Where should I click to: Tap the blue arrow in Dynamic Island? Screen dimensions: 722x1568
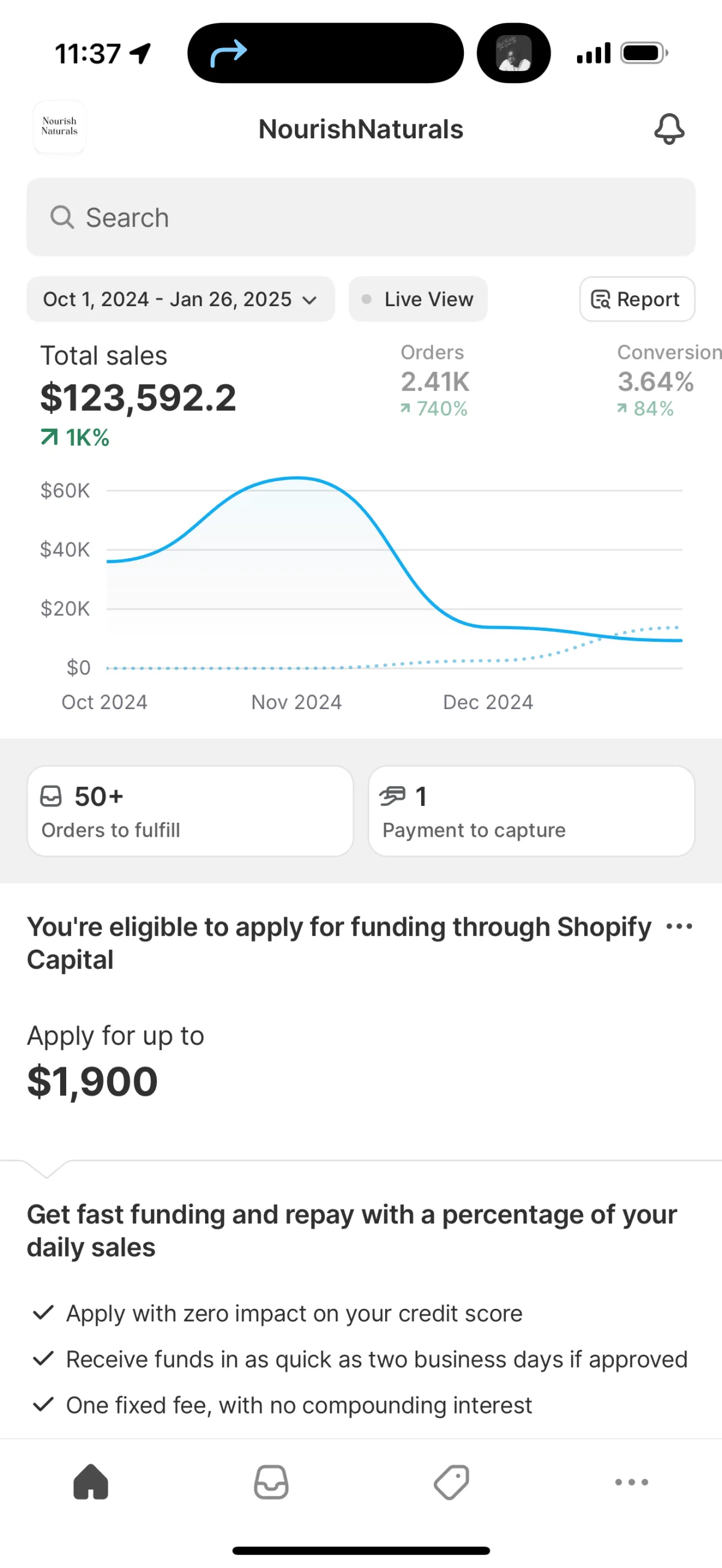click(x=228, y=54)
